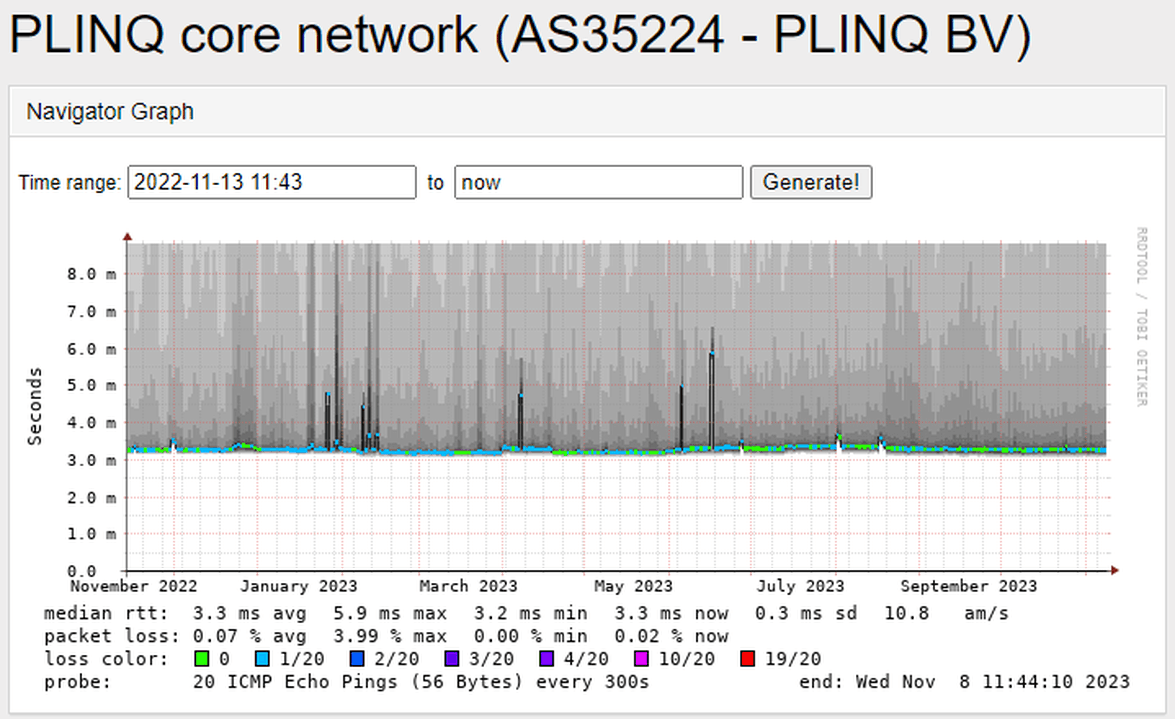Click the '8.0 m' y-axis label
Image resolution: width=1175 pixels, height=719 pixels.
click(x=91, y=274)
